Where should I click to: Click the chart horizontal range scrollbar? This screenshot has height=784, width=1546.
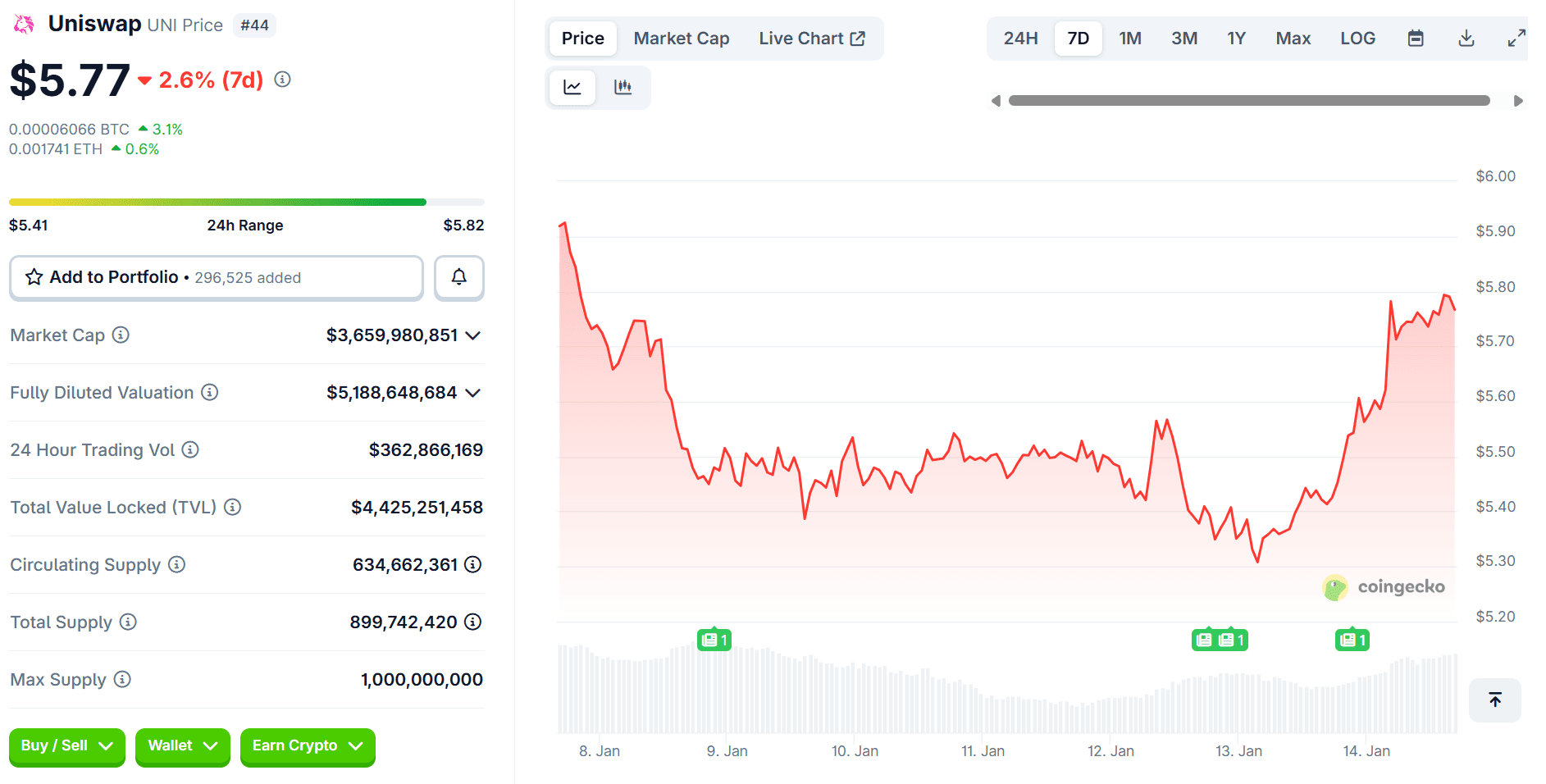pyautogui.click(x=1248, y=101)
